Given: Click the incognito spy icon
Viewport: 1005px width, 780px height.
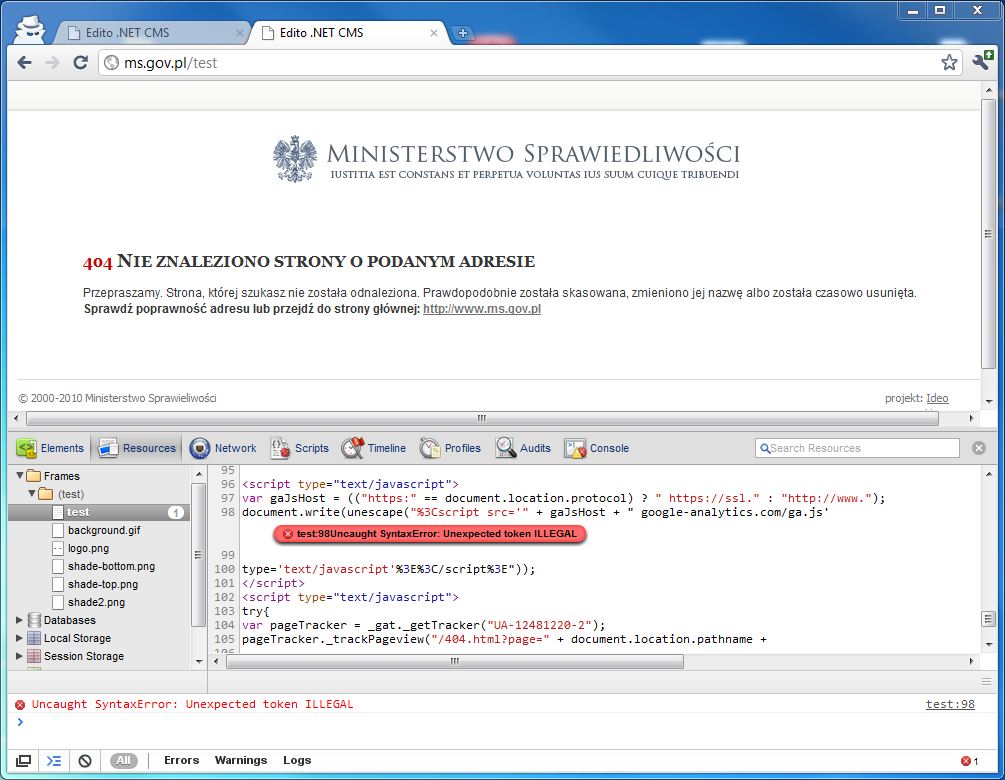Looking at the screenshot, I should 29,29.
